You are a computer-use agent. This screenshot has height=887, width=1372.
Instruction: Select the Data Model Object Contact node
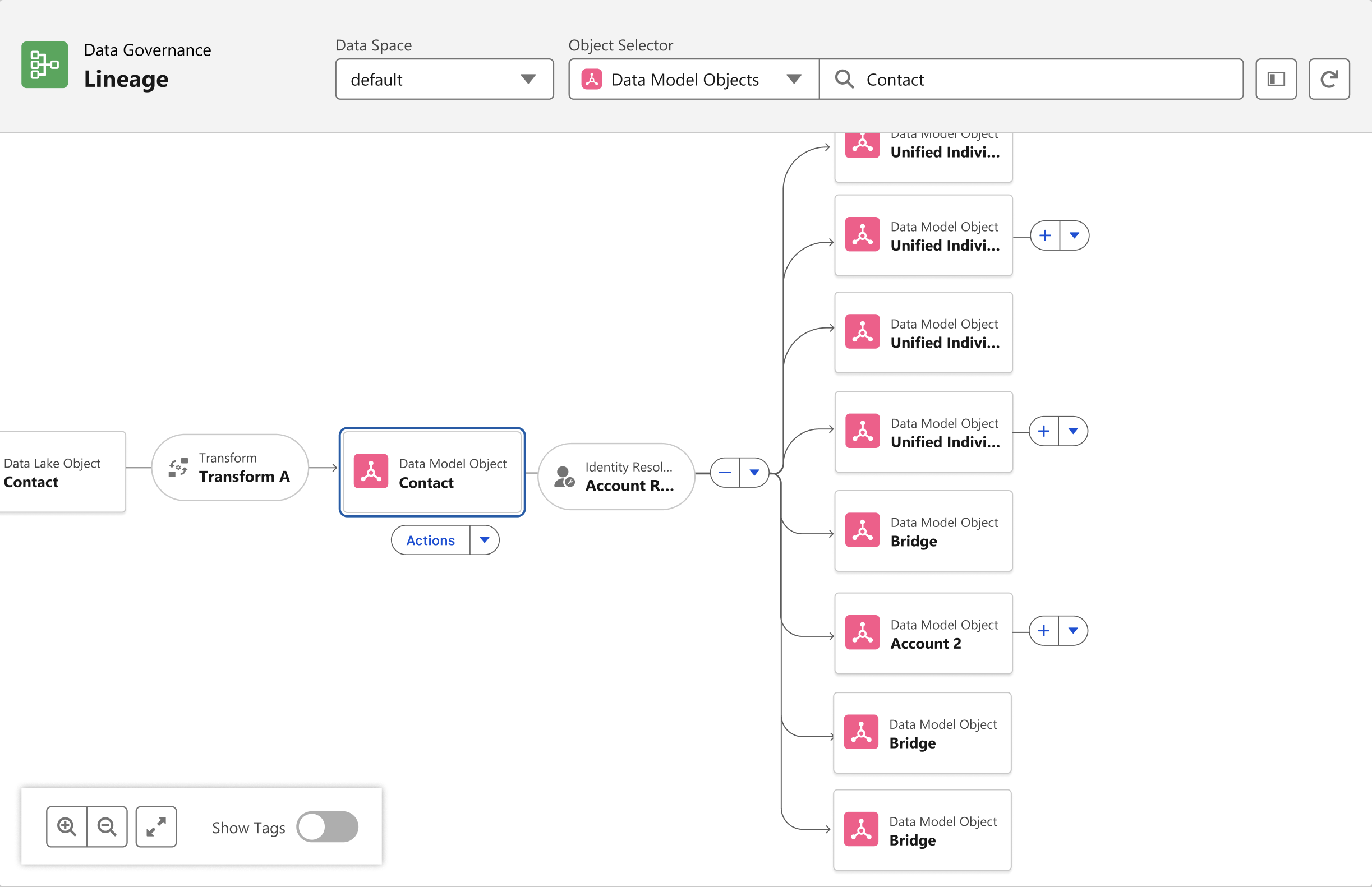[x=431, y=472]
